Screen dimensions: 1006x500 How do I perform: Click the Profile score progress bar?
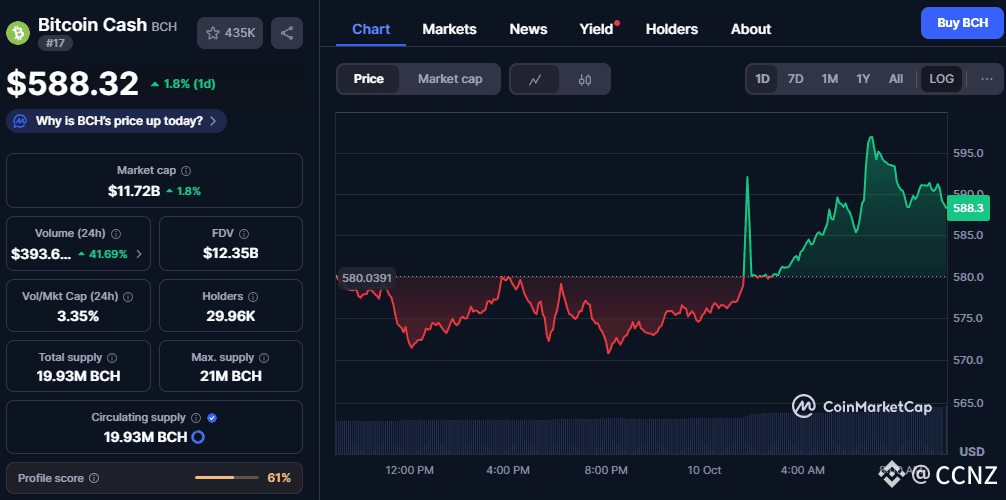pos(228,478)
